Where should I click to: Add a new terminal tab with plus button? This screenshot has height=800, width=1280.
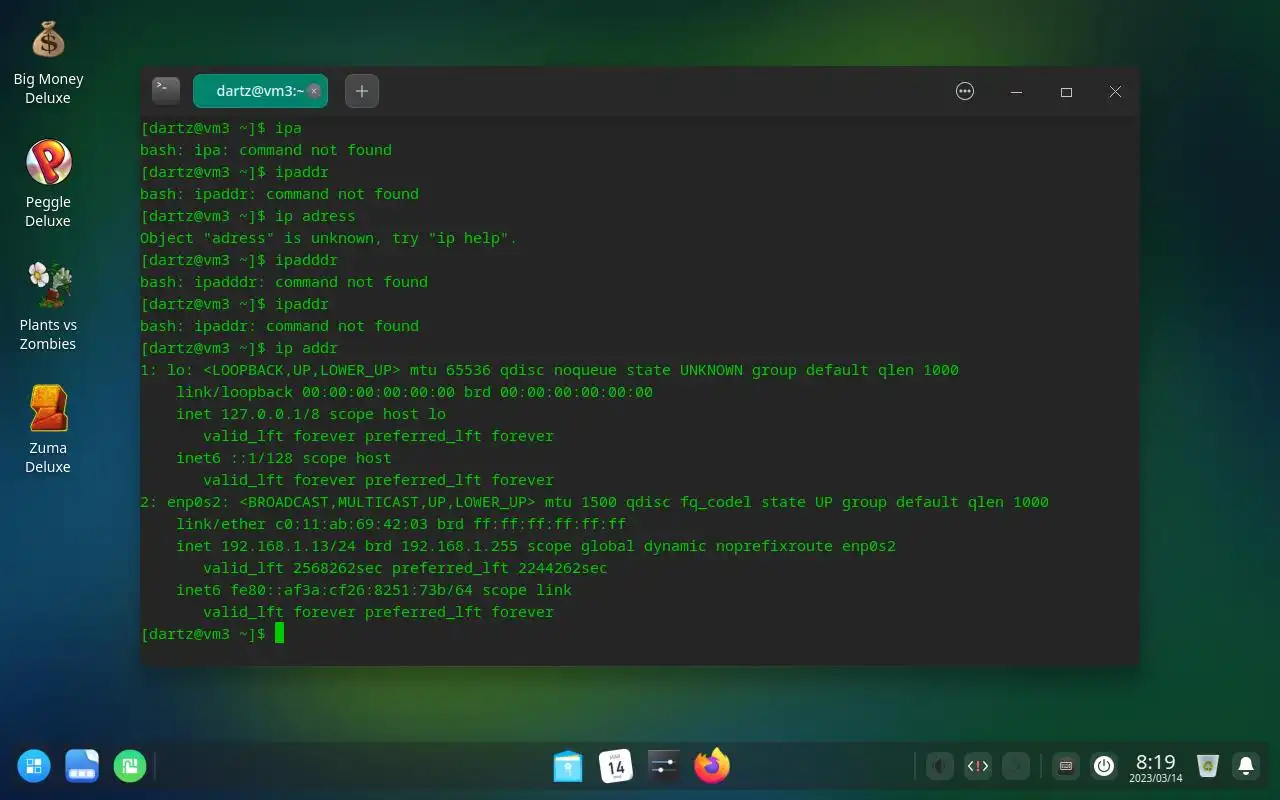tap(362, 91)
